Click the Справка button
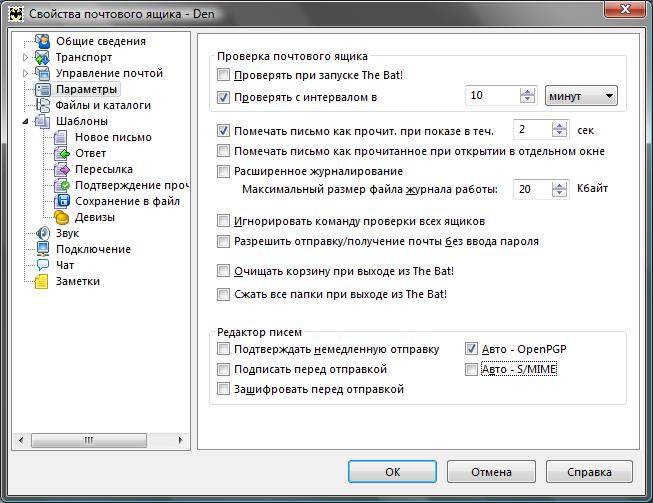The width and height of the screenshot is (653, 503). point(589,472)
